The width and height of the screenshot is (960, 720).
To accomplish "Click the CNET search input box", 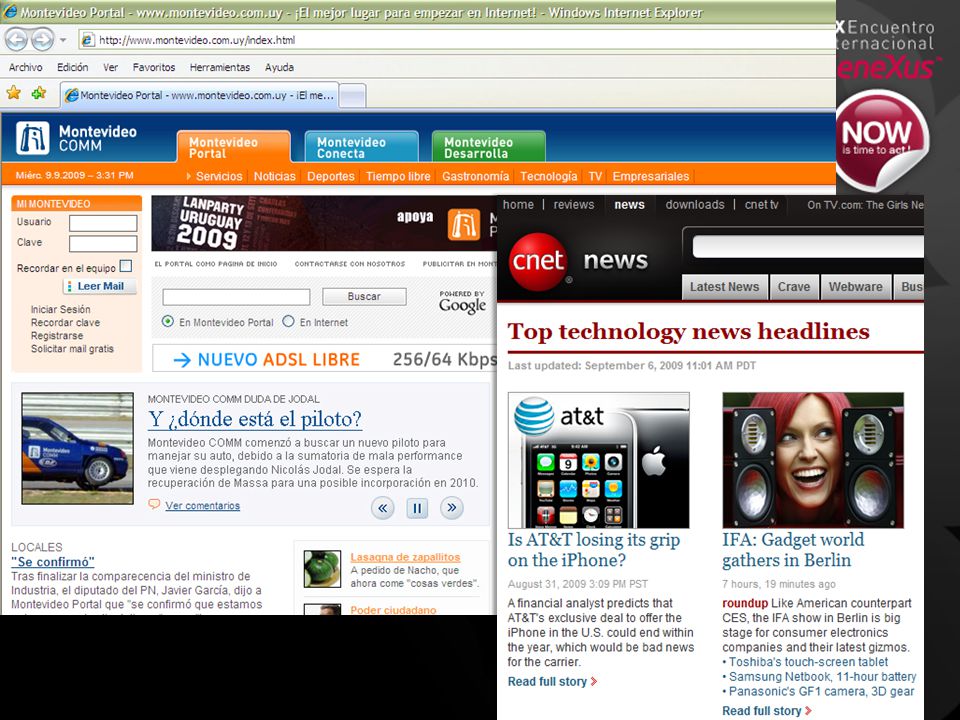I will [808, 247].
